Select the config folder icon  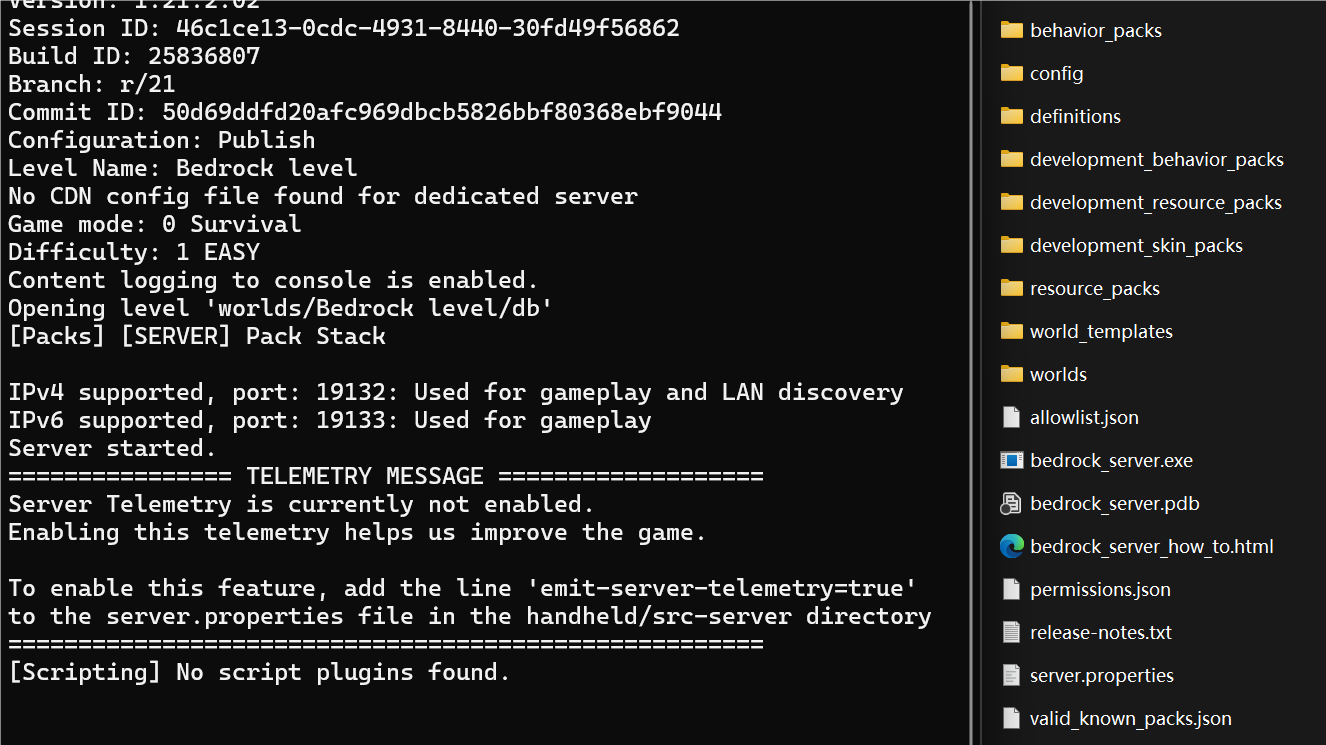click(1011, 73)
